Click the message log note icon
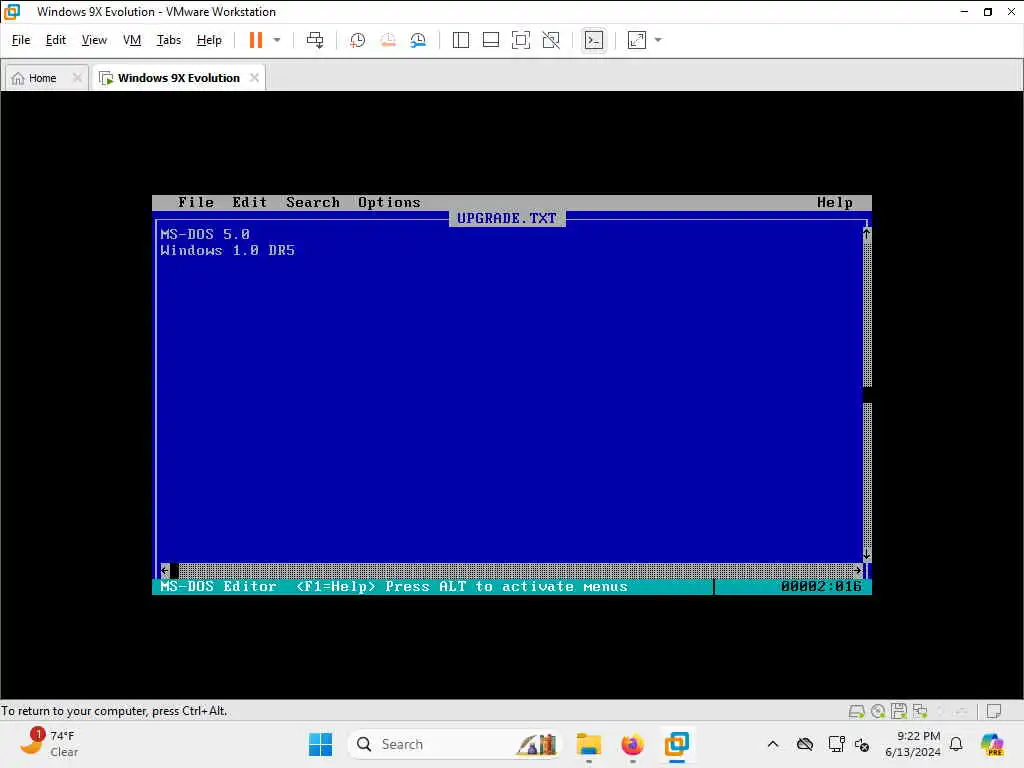This screenshot has width=1024, height=768. [994, 711]
